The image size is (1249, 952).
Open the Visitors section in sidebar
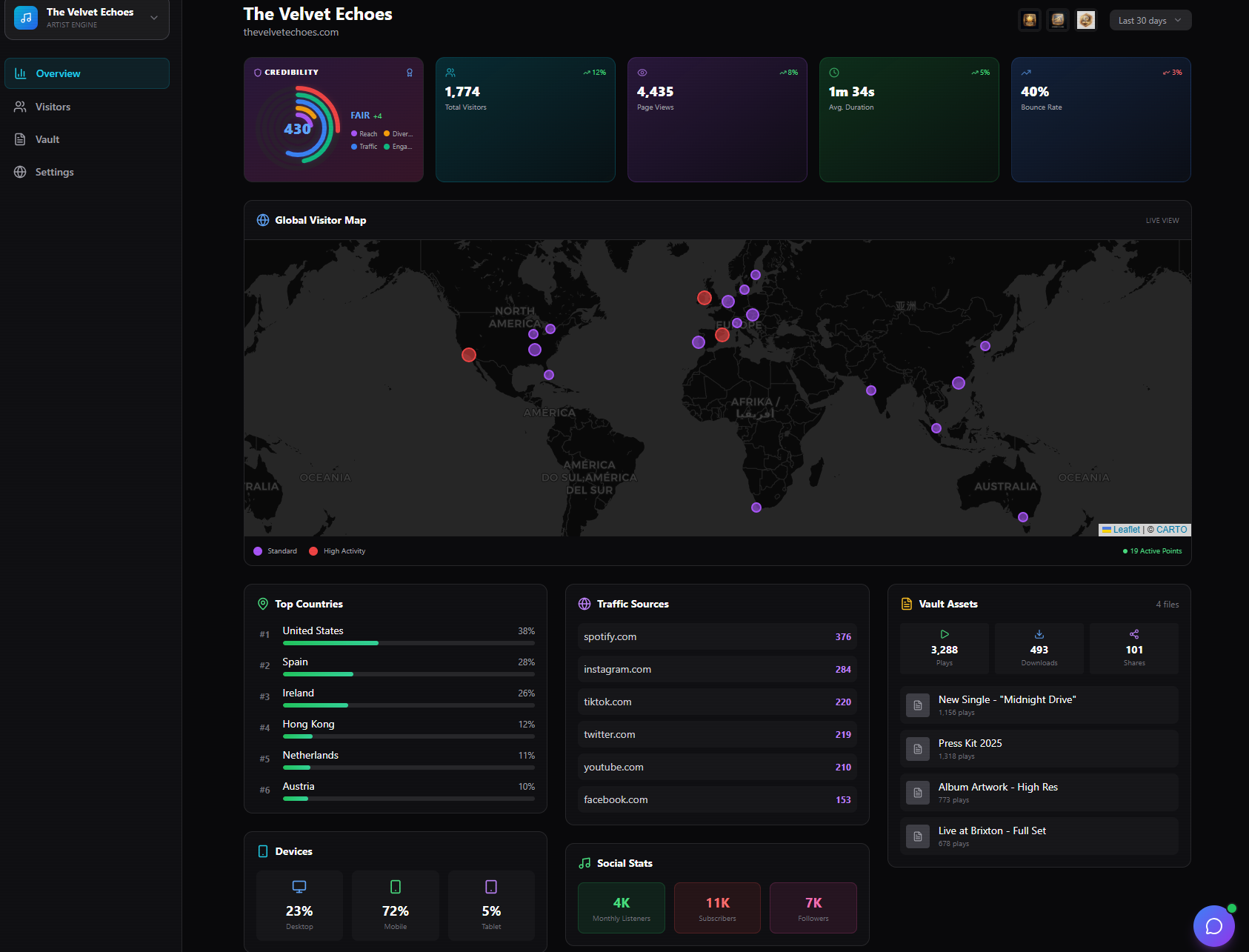tap(53, 107)
